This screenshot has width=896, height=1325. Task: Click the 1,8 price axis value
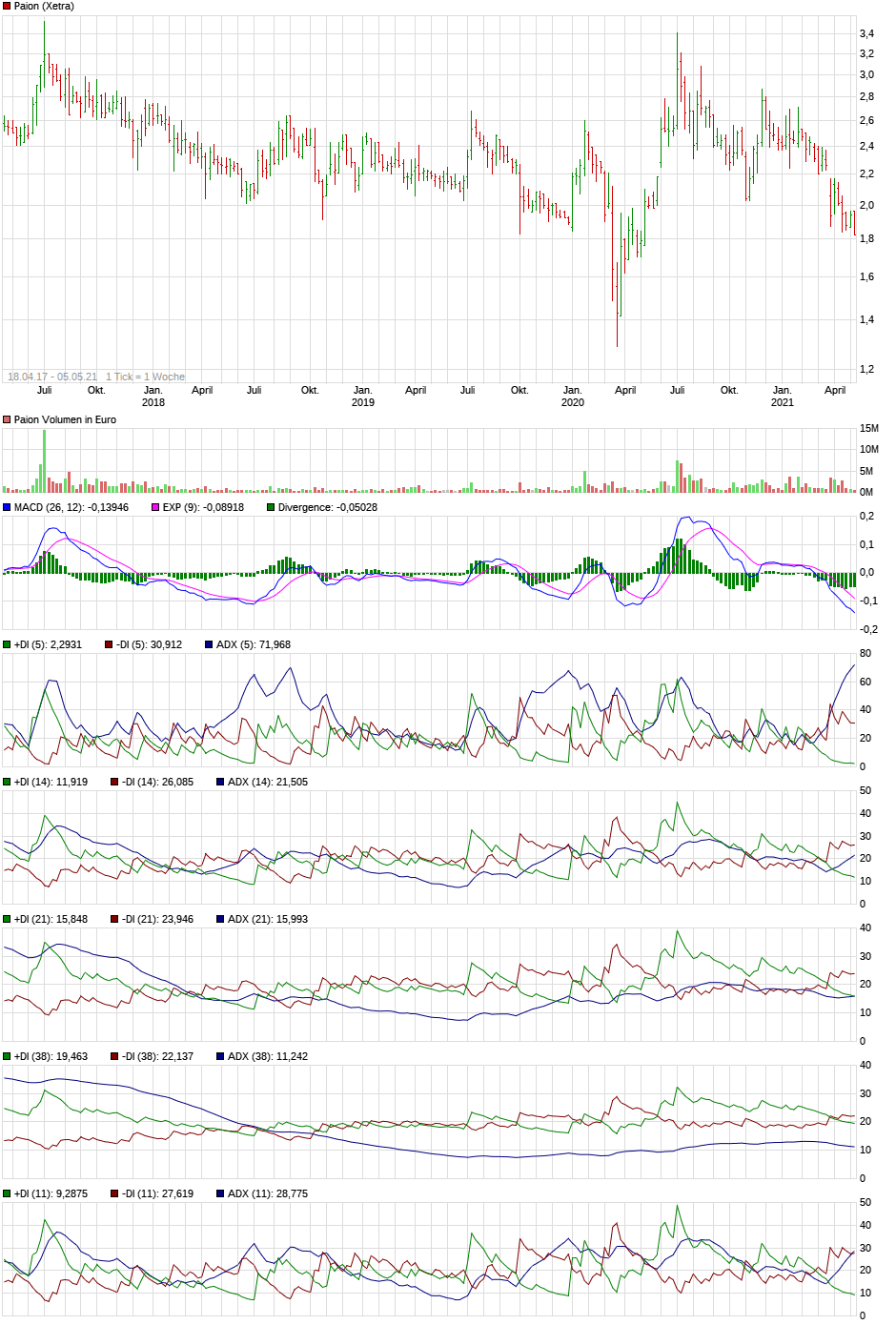coord(866,239)
